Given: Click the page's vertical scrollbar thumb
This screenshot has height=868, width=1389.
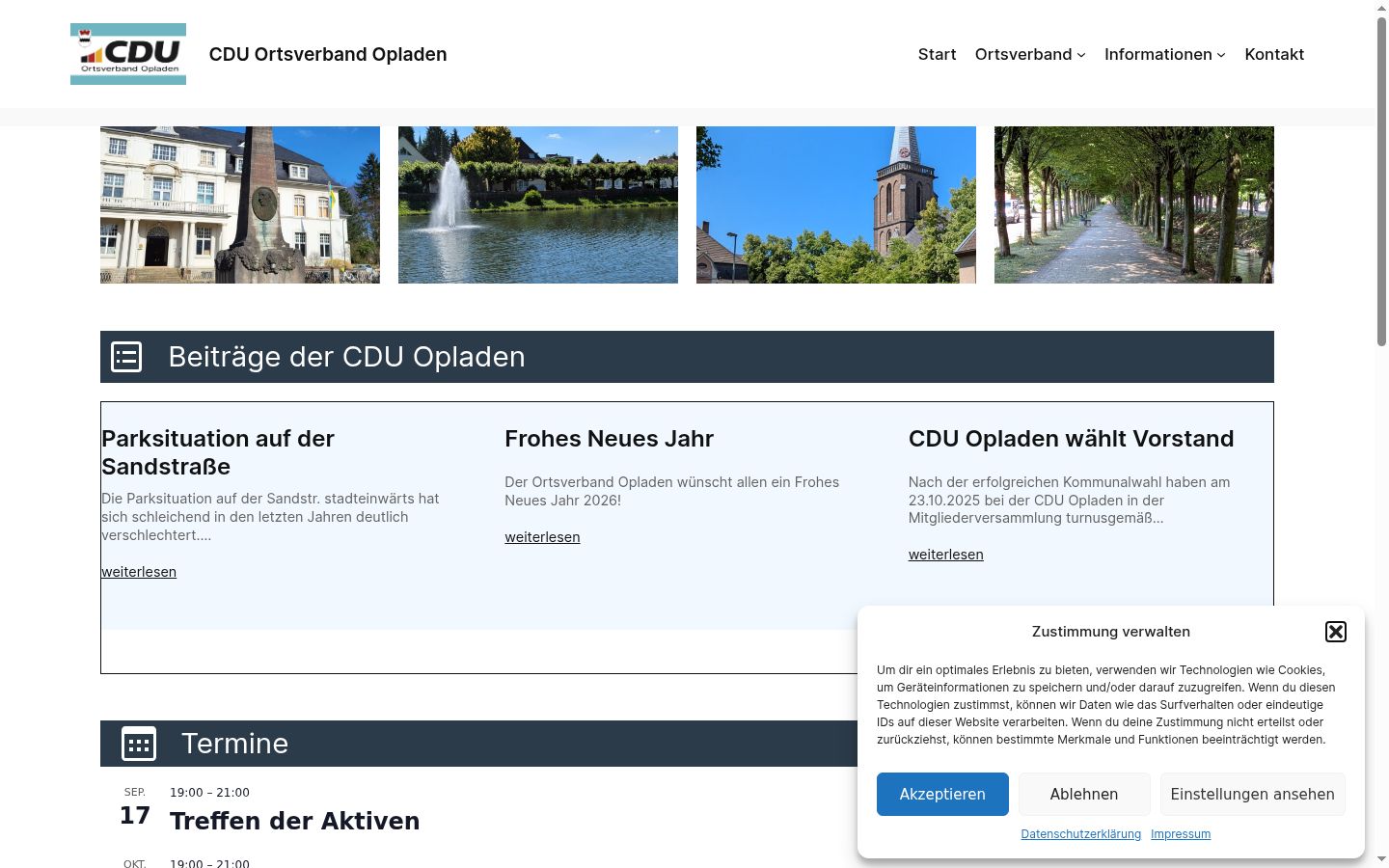Looking at the screenshot, I should coord(1381,181).
